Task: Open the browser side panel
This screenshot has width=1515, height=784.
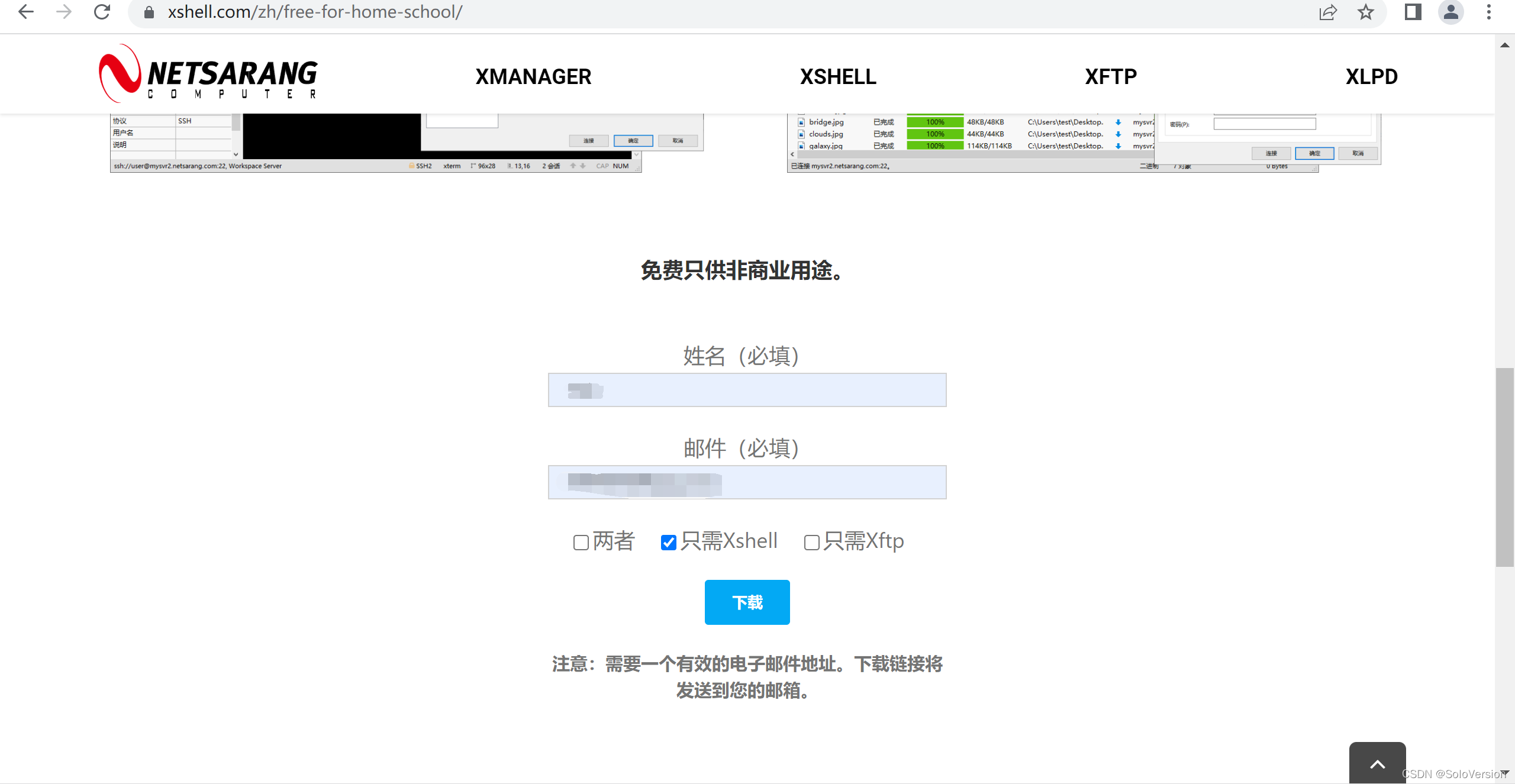Action: [1413, 12]
